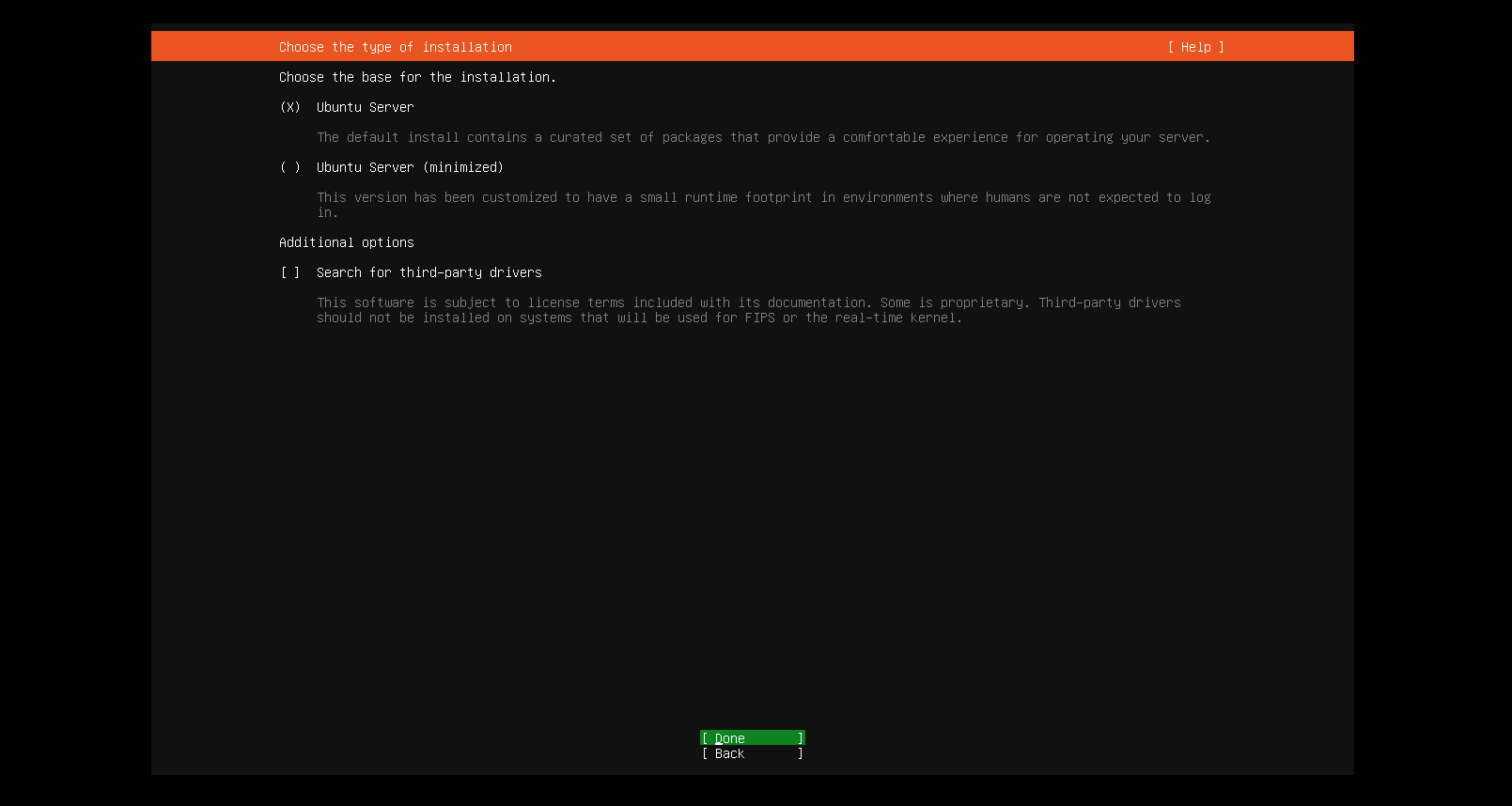Image resolution: width=1512 pixels, height=806 pixels.
Task: Choose the Ubuntu Server (minimized) radio marker
Action: 290,167
